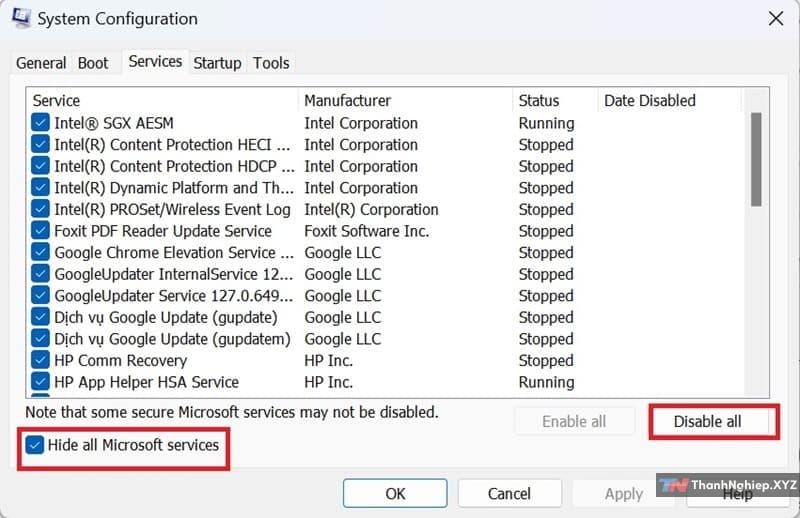Sort by the Service column header
The width and height of the screenshot is (800, 518).
tap(162, 101)
